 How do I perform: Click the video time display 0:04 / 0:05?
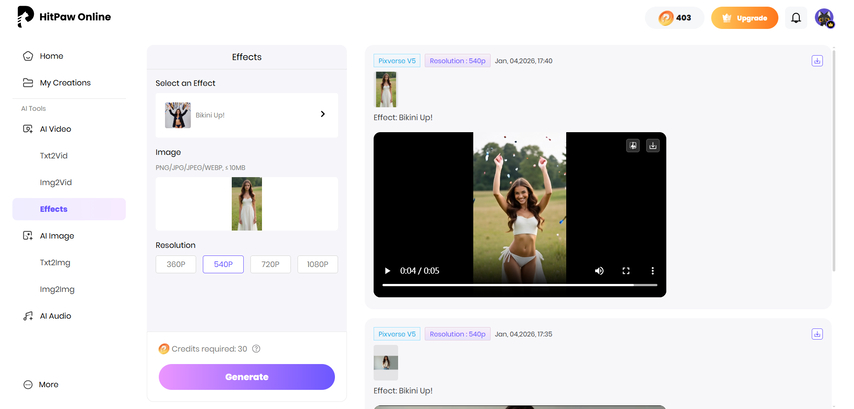click(x=419, y=271)
